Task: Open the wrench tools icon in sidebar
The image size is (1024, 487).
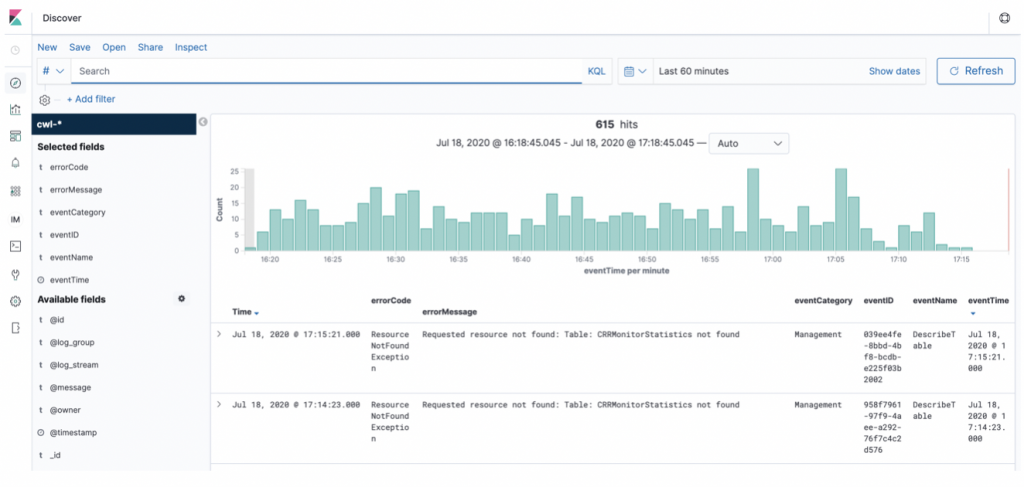Action: 15,273
